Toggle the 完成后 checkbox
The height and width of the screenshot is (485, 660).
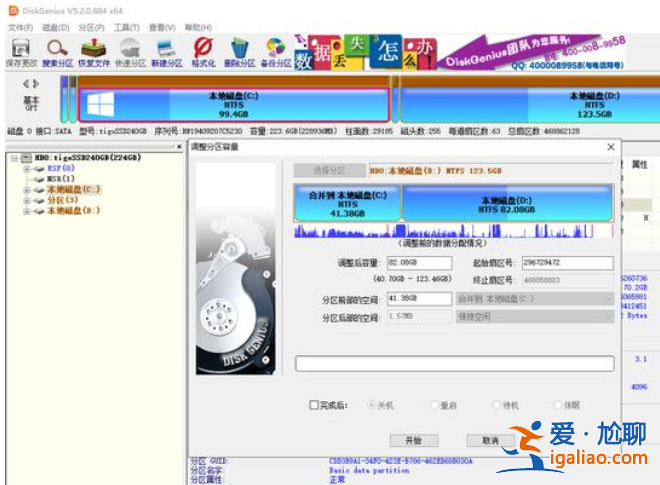[314, 405]
